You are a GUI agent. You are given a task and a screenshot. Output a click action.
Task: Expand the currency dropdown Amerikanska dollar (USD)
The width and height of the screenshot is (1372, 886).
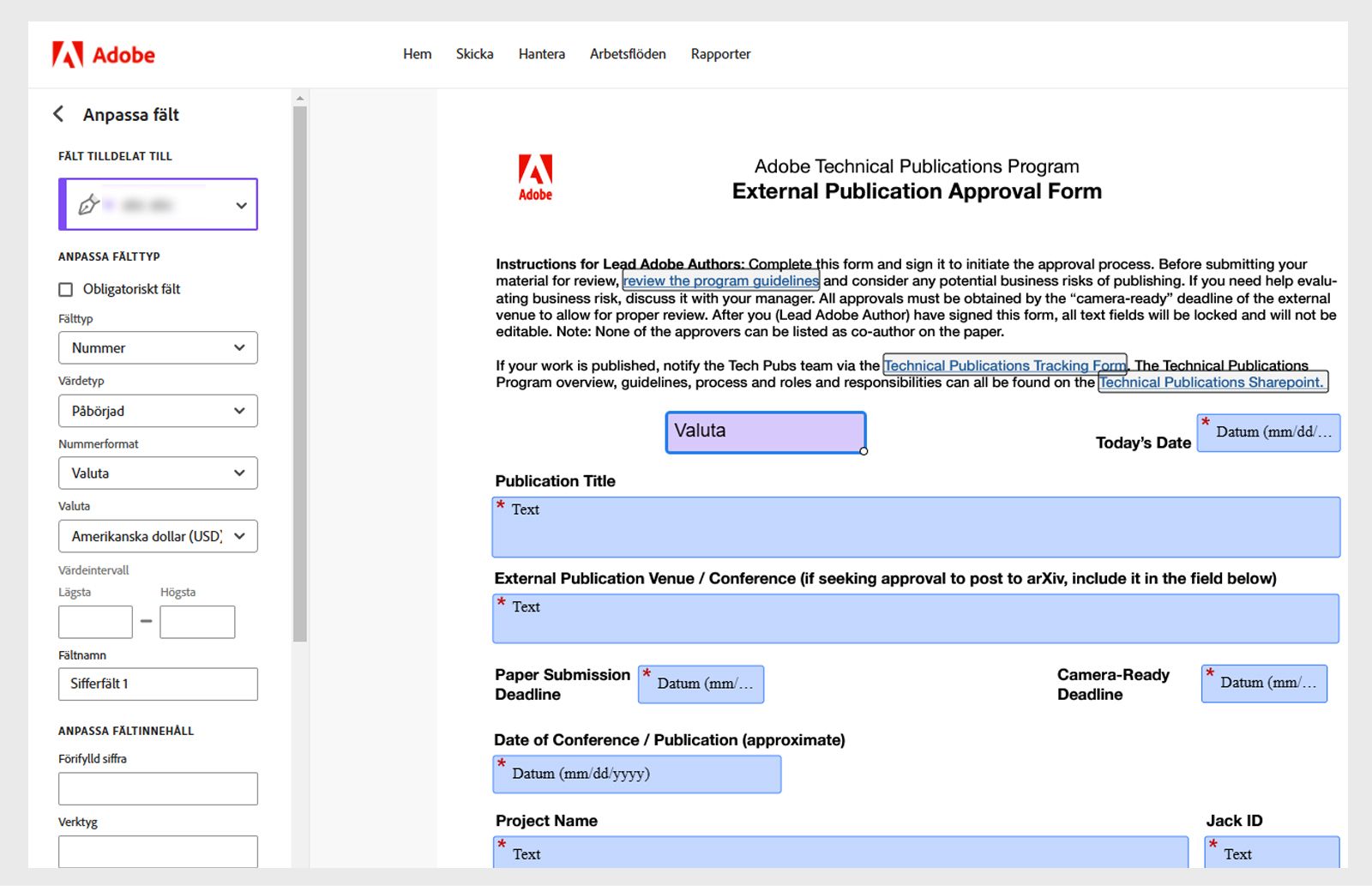tap(158, 536)
